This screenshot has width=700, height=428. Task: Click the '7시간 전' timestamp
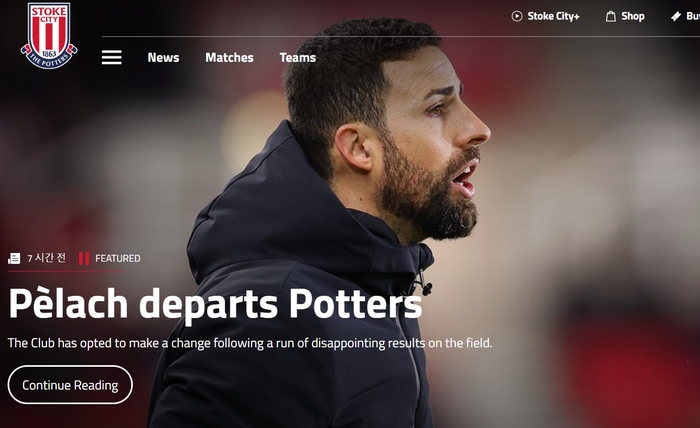[x=46, y=258]
